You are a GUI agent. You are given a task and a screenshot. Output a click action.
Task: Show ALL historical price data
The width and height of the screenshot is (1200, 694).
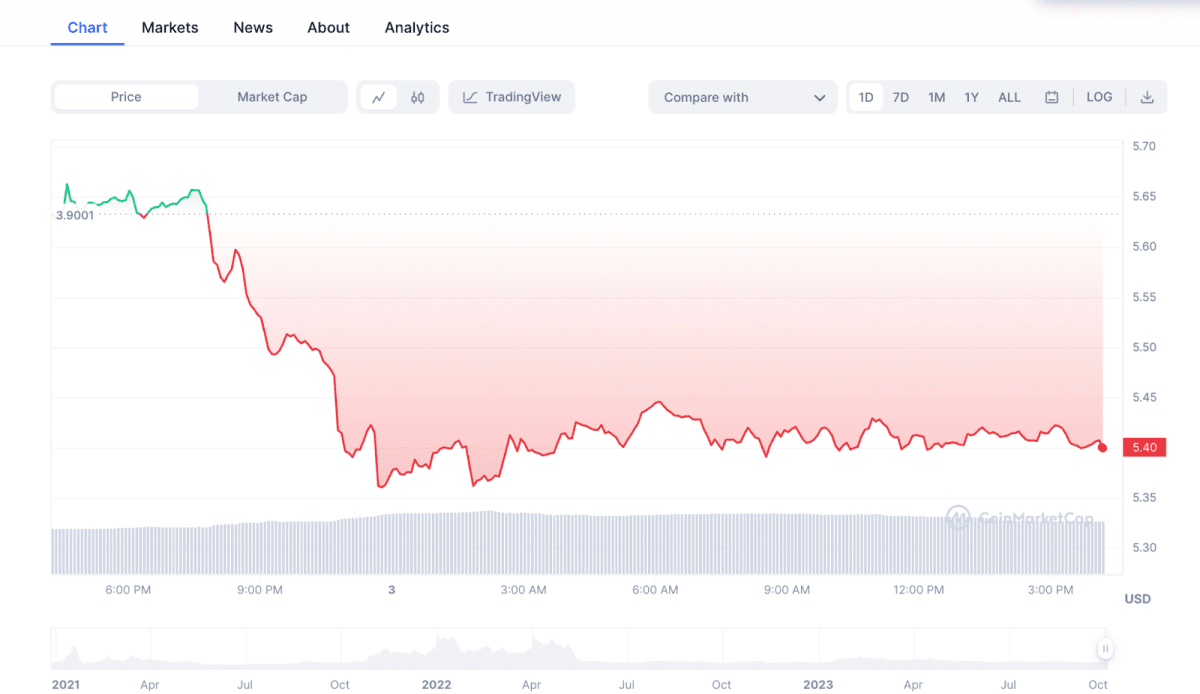[x=1009, y=97]
